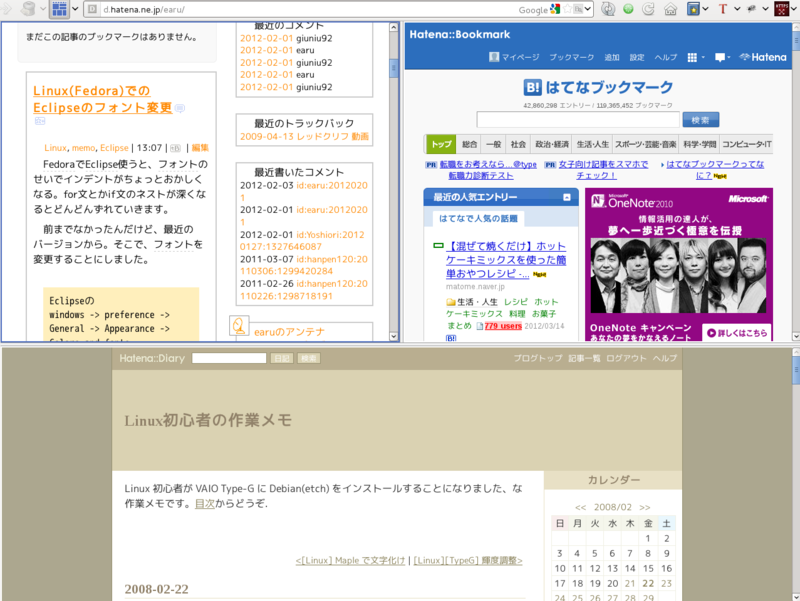Focus the Hatena::Diary search input

coord(229,358)
